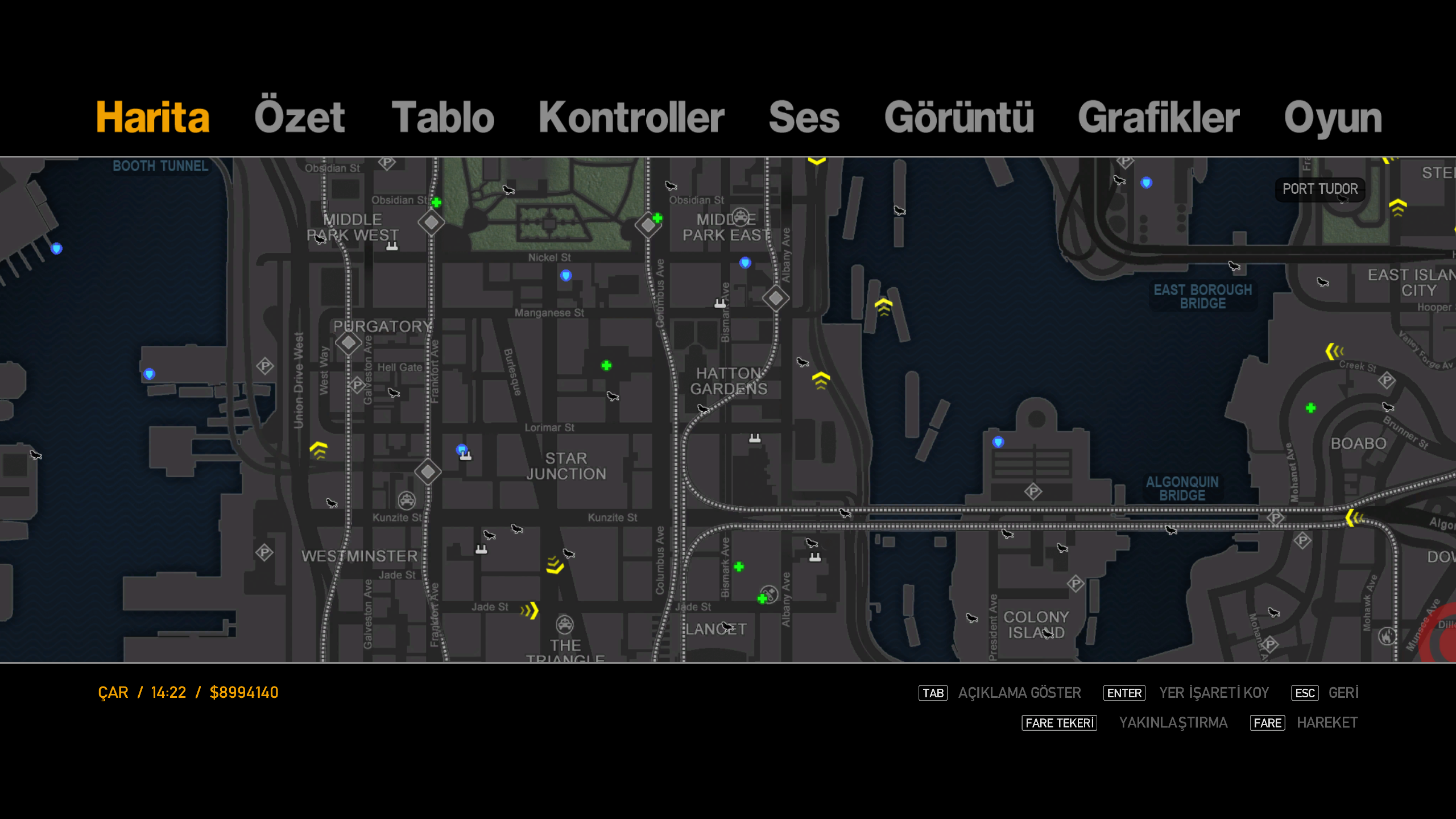Click the green cross in Boabo
The image size is (1456, 819).
1310,408
